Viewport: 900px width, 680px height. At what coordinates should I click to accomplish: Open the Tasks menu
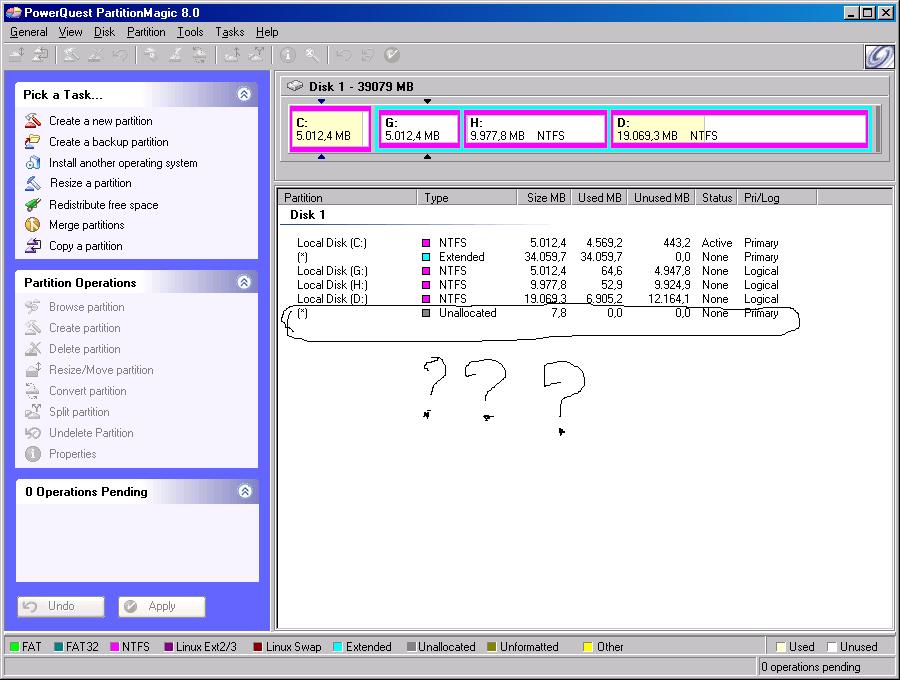230,32
